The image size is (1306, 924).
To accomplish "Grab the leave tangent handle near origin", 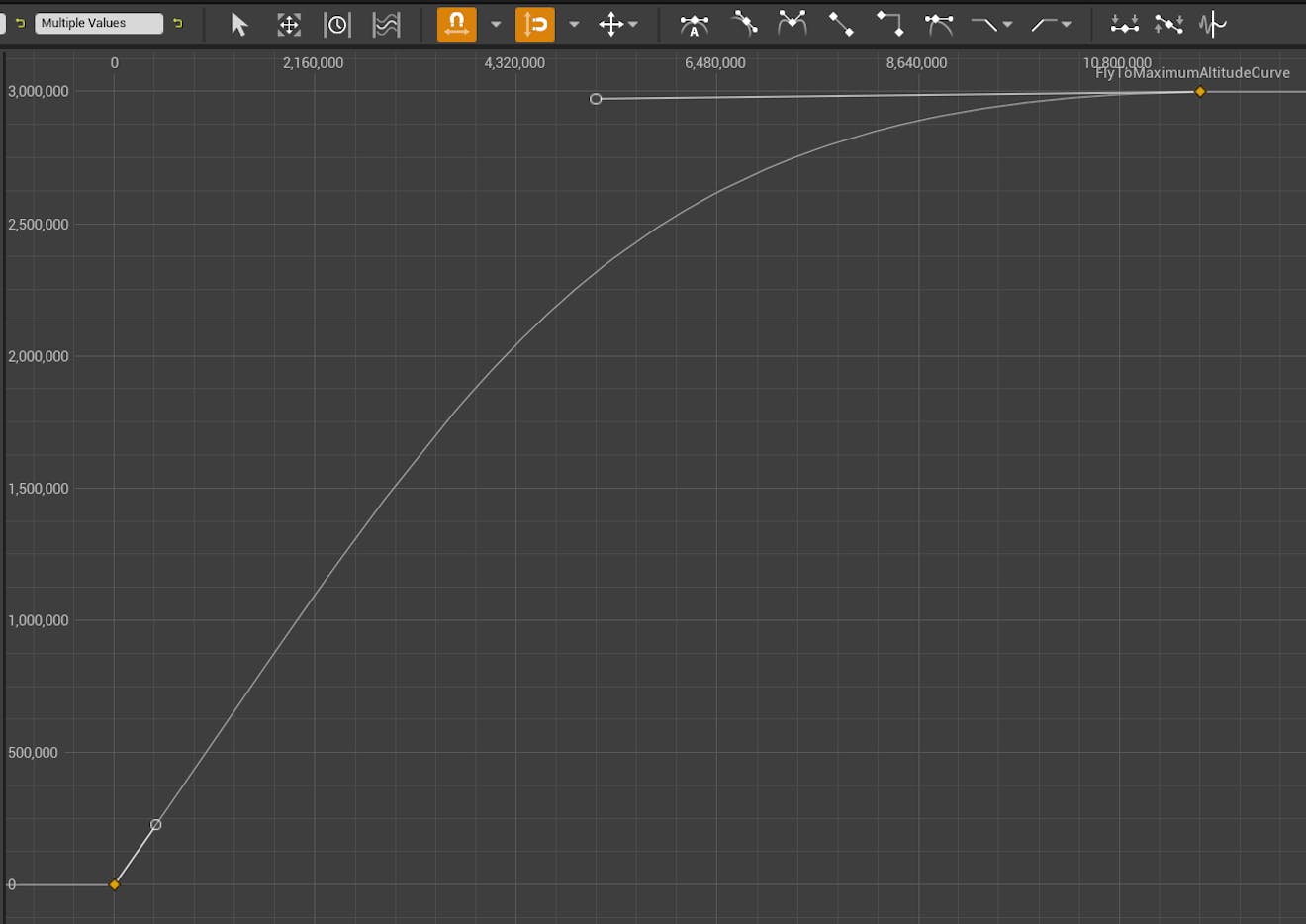I will (155, 825).
